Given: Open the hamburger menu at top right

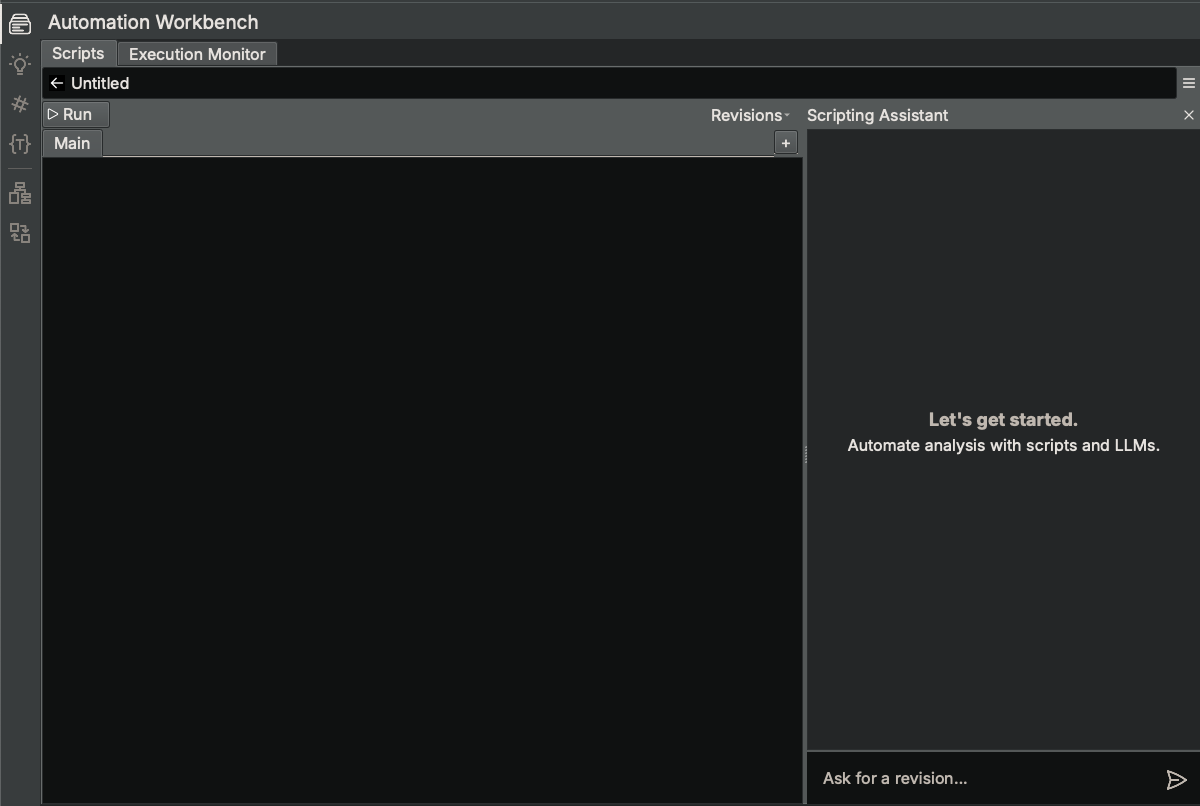Looking at the screenshot, I should pyautogui.click(x=1188, y=83).
